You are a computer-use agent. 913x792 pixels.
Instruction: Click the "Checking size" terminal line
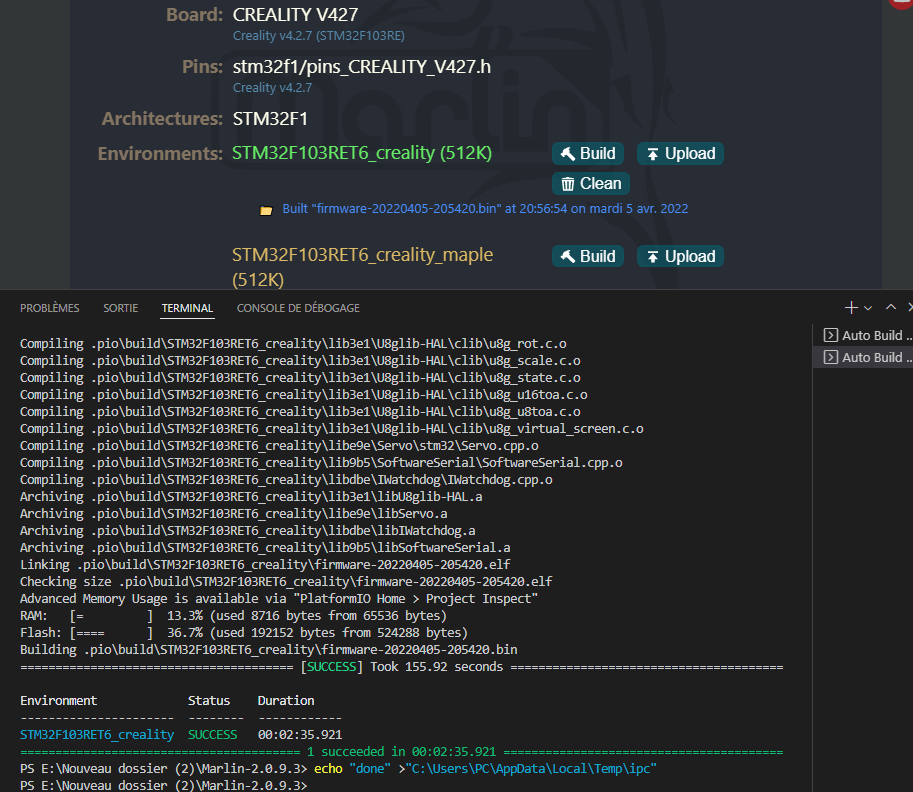pyautogui.click(x=286, y=581)
